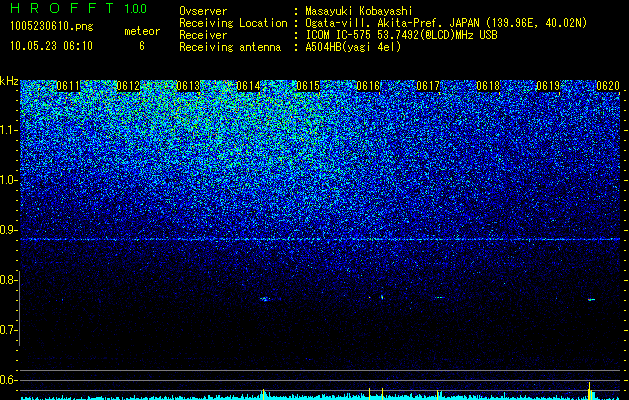629x400 pixels.
Task: Click the 0.6 kHz axis label
Action: (x=9, y=380)
